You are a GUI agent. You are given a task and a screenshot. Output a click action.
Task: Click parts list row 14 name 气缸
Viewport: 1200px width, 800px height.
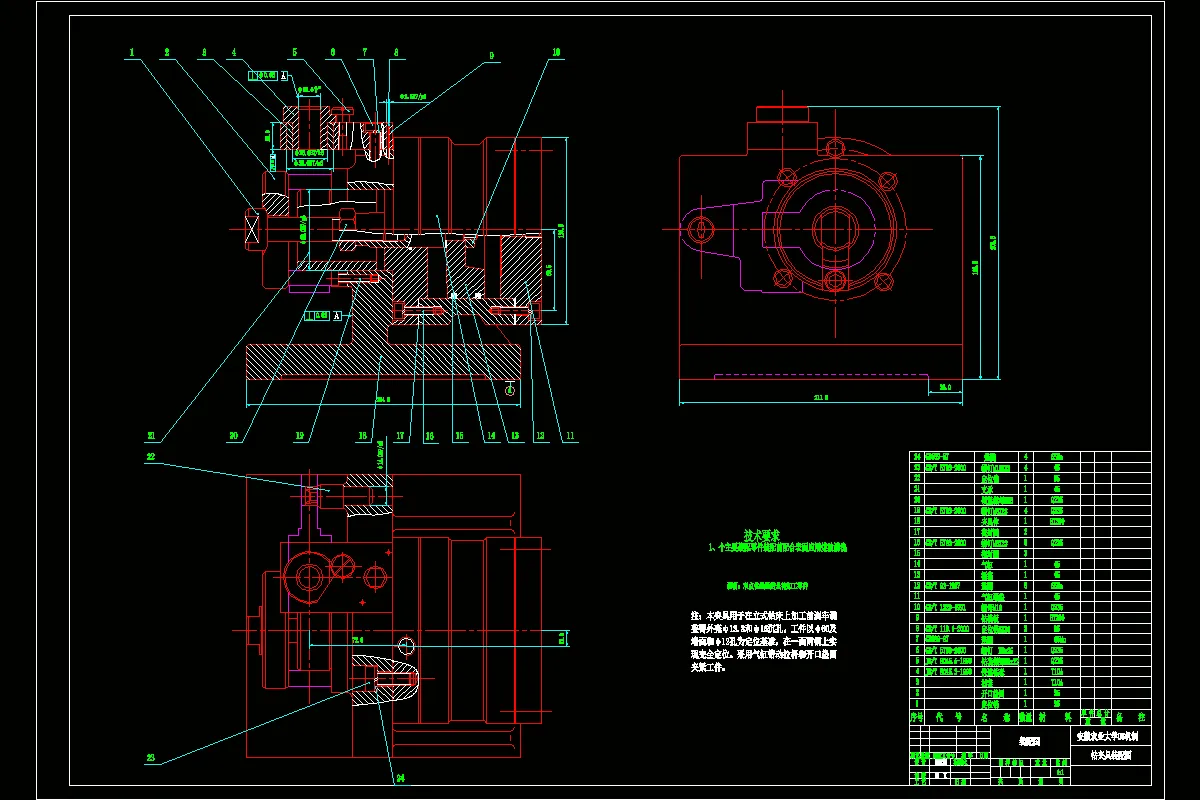click(989, 564)
